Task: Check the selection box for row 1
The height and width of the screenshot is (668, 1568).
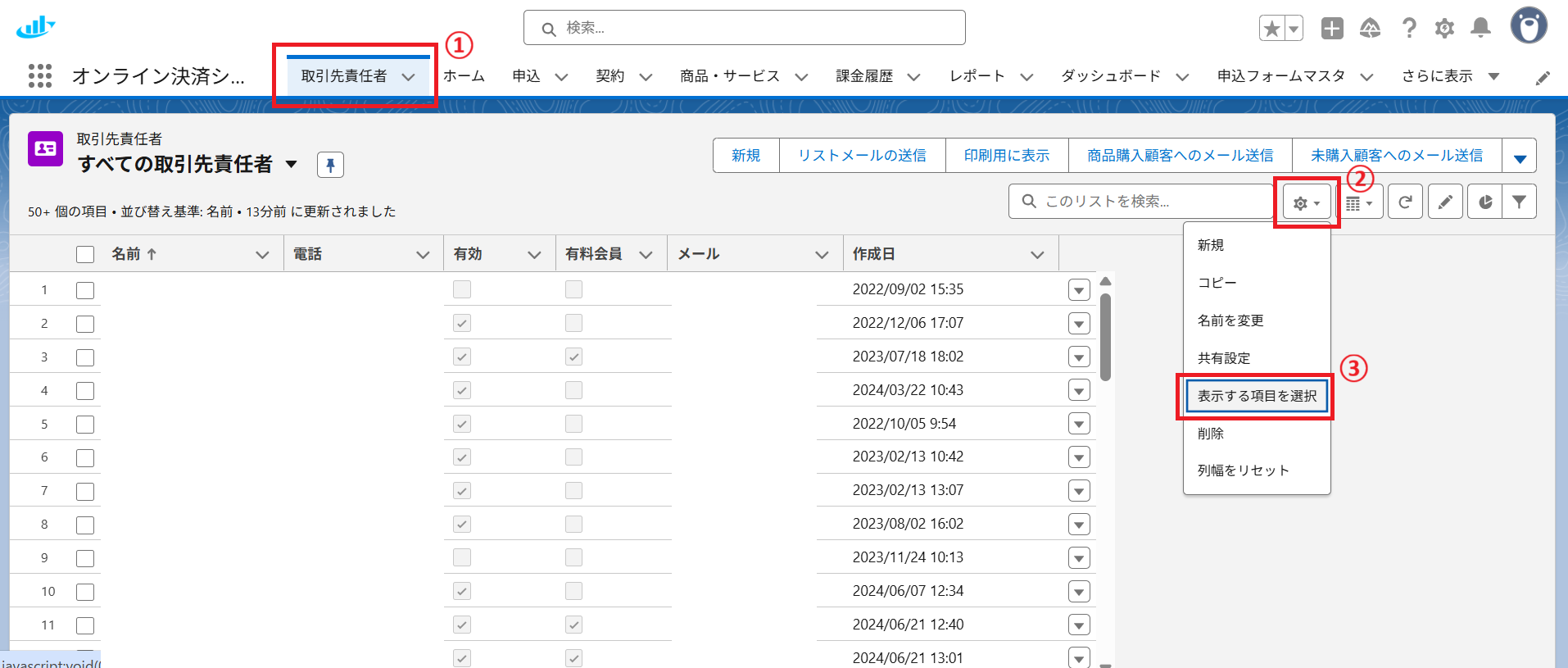Action: click(x=85, y=290)
